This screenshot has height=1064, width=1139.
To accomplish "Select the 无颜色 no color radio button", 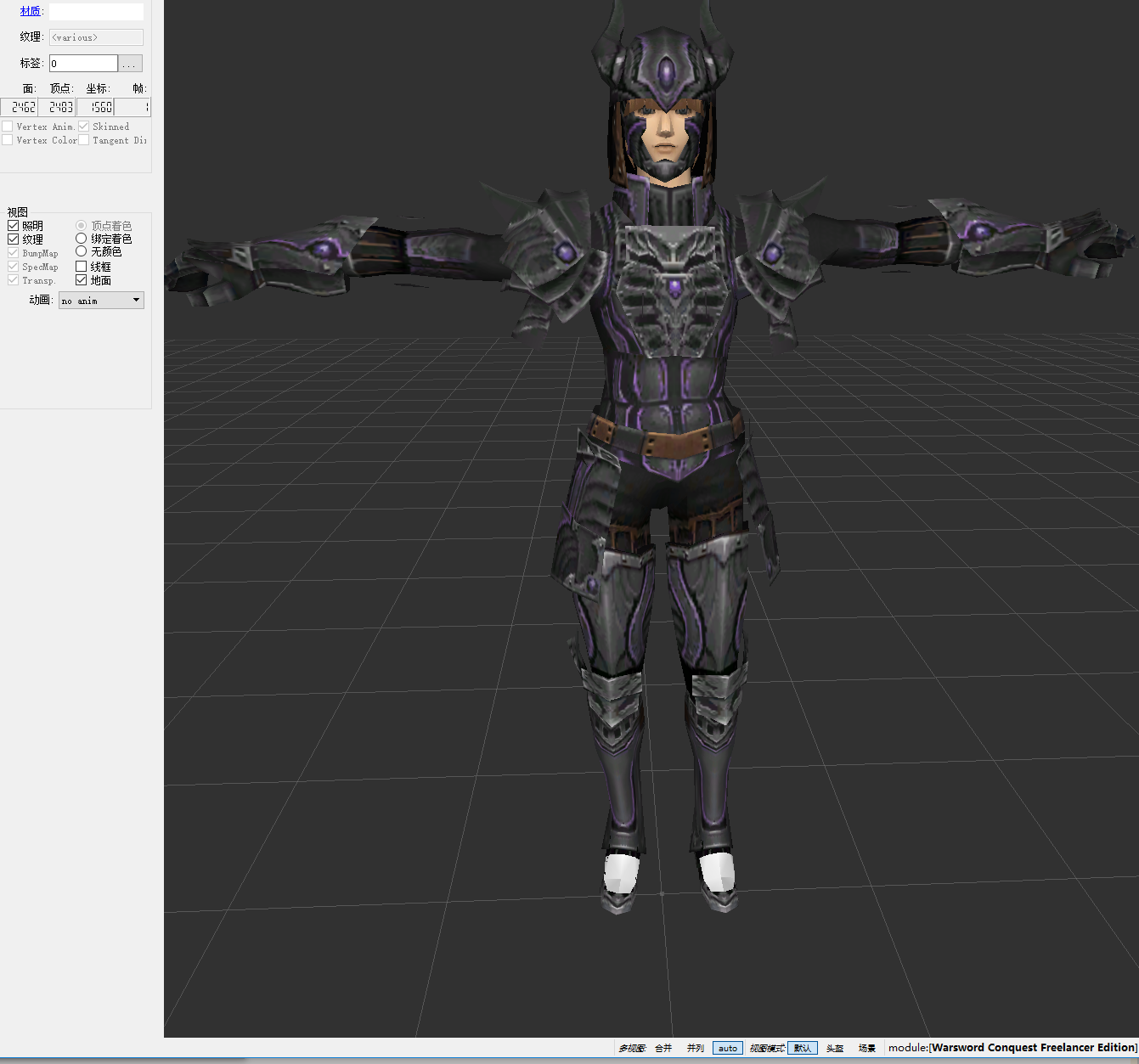I will point(82,251).
